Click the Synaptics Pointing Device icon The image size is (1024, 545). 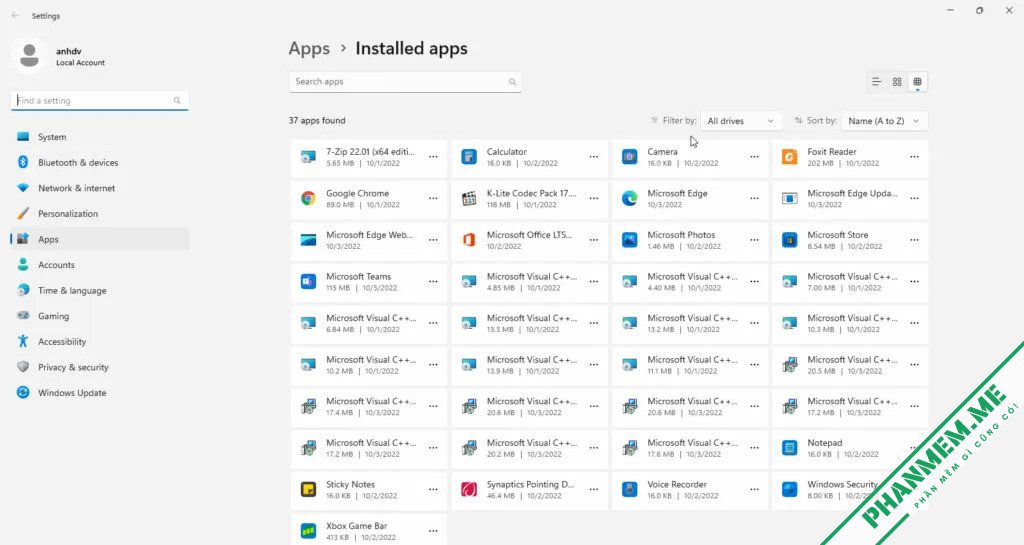tap(469, 490)
